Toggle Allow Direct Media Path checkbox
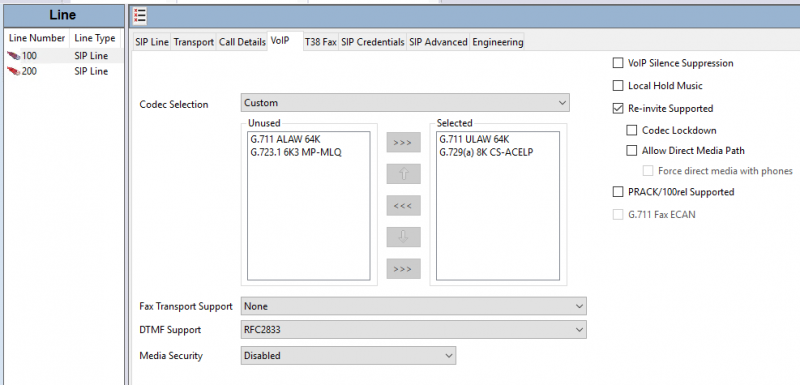Viewport: 800px width, 385px height. pyautogui.click(x=632, y=150)
